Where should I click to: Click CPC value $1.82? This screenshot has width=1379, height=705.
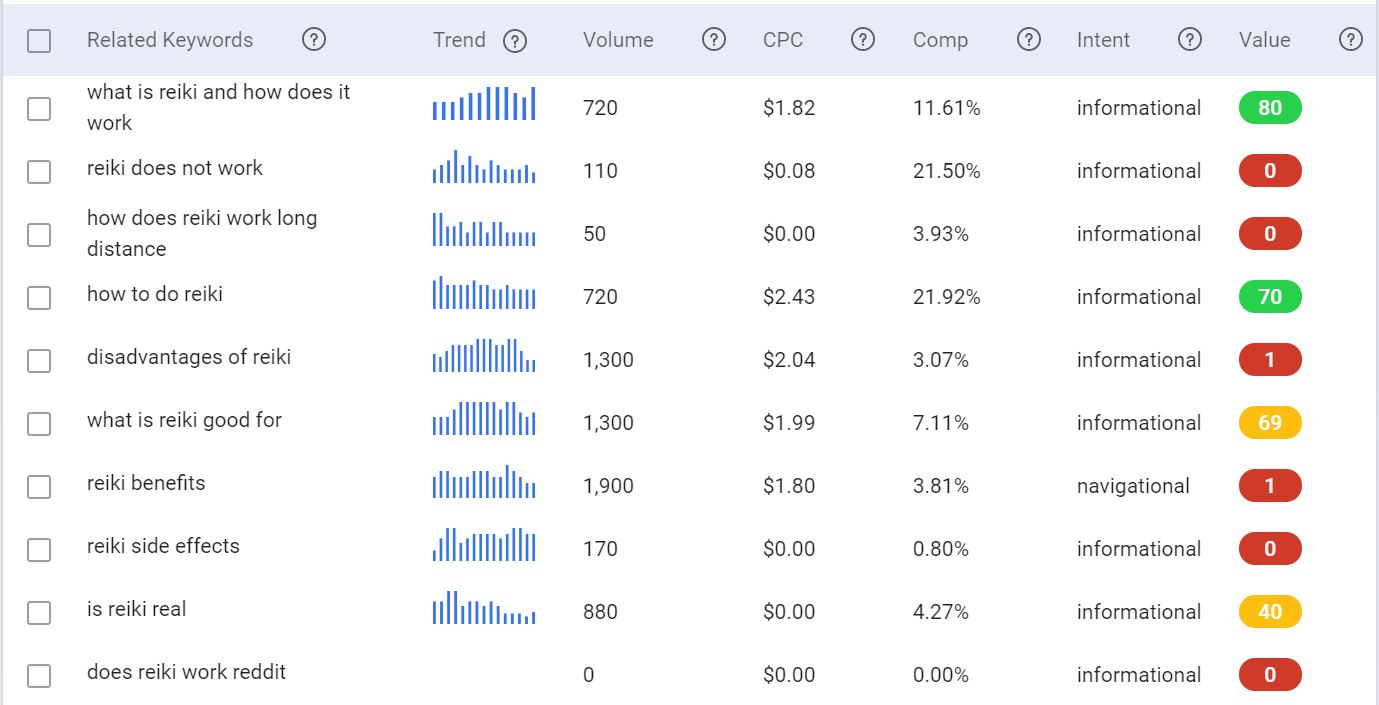789,108
